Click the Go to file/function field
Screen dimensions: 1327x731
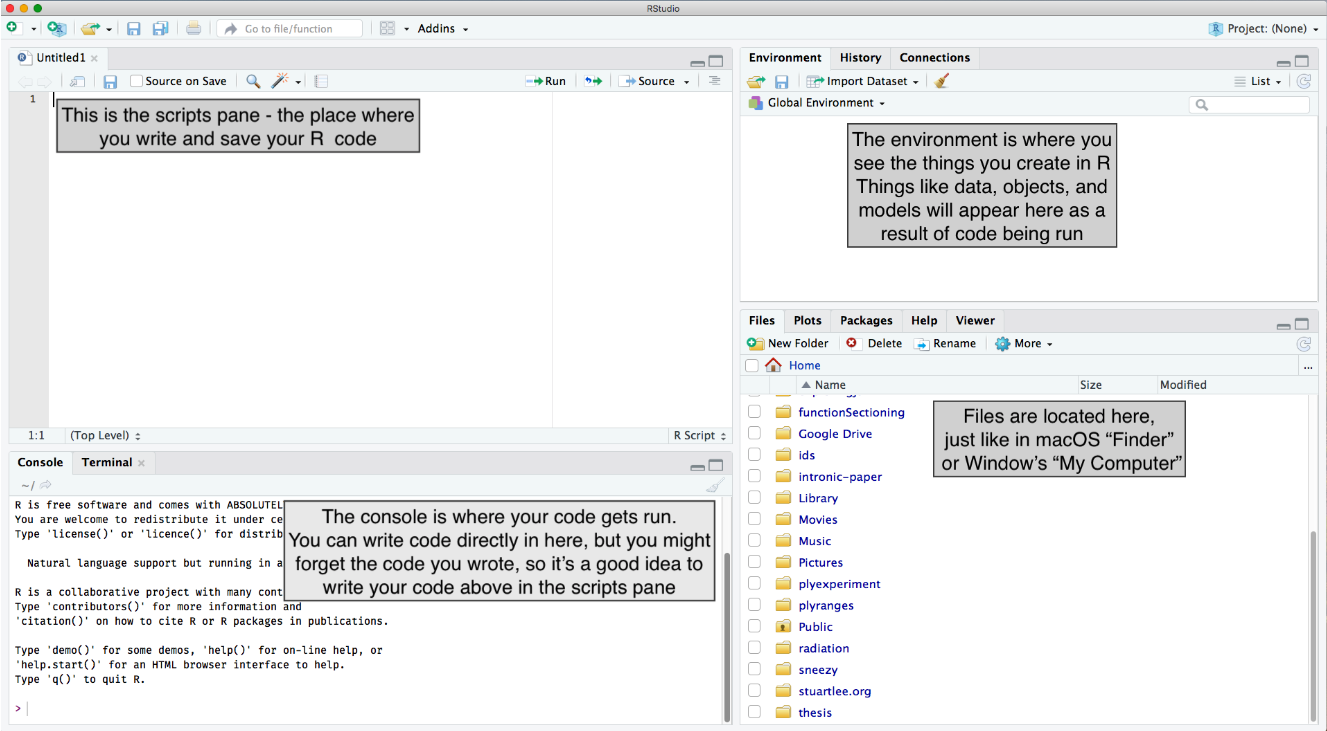290,29
